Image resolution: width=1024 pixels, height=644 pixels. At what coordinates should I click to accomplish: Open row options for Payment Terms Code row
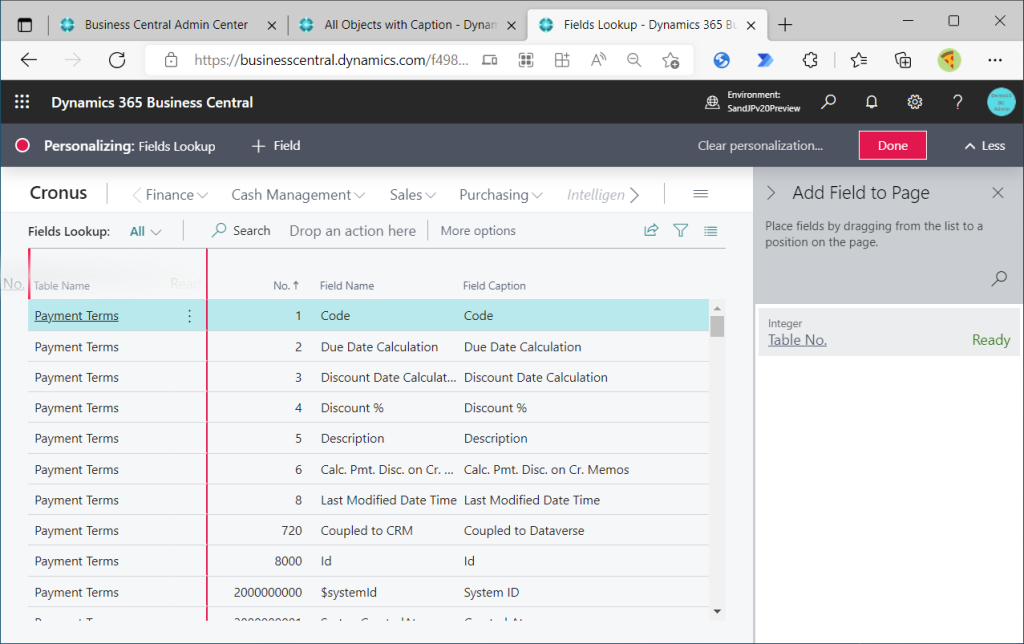pos(189,316)
